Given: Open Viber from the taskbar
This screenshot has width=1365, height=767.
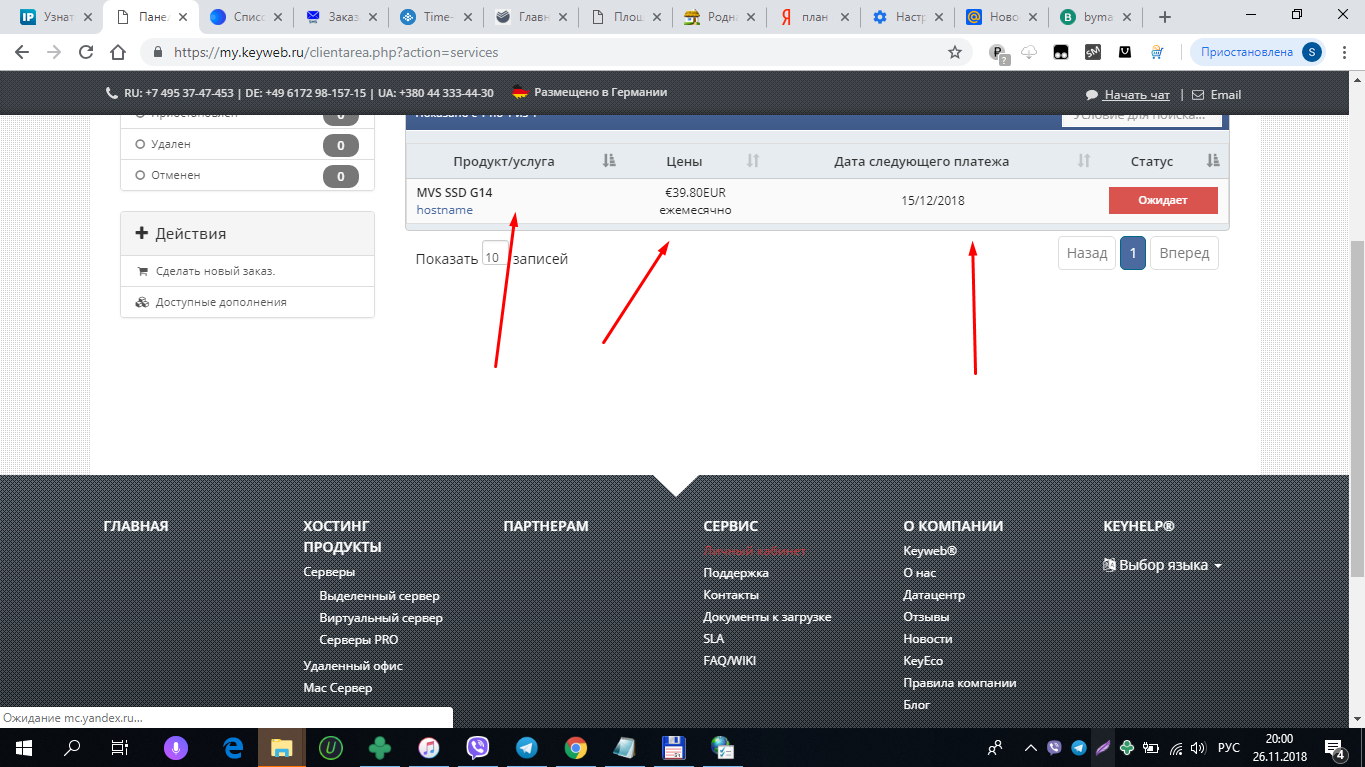Looking at the screenshot, I should pos(477,747).
